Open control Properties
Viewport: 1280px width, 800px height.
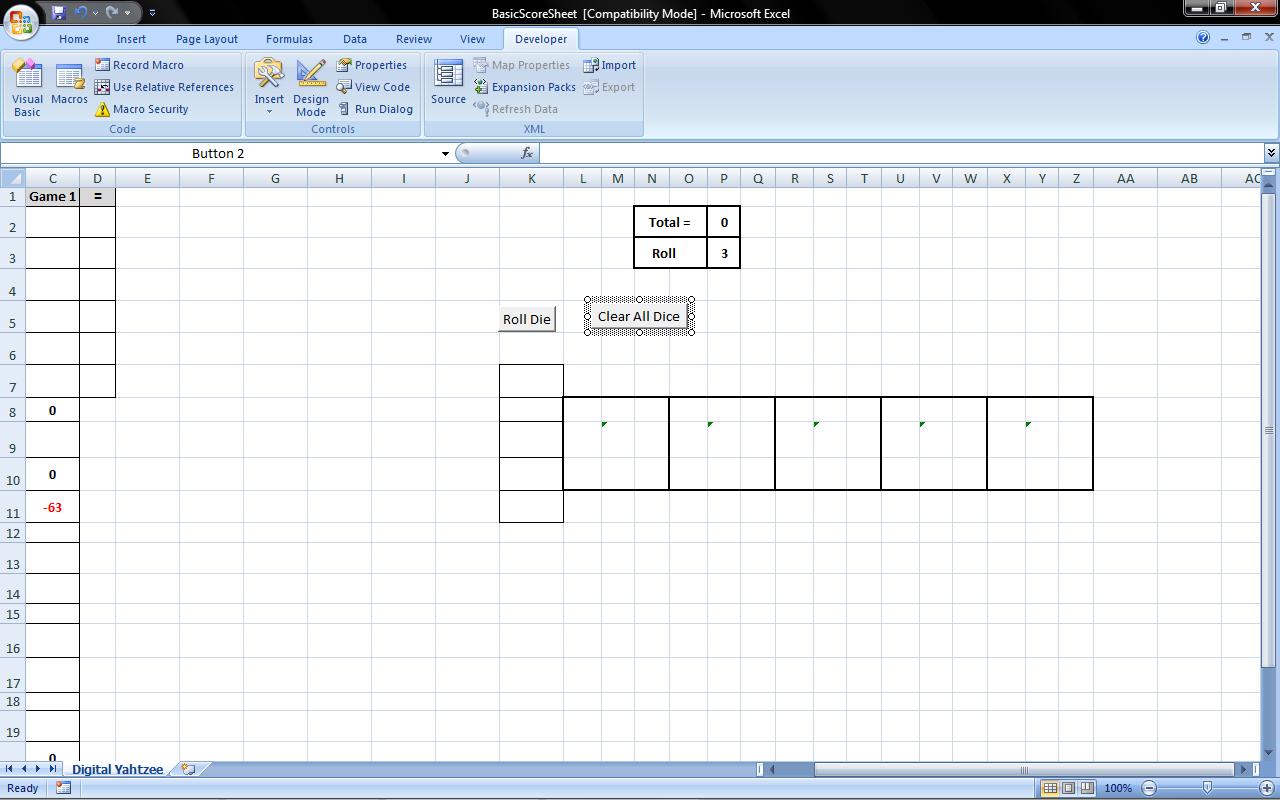[372, 65]
